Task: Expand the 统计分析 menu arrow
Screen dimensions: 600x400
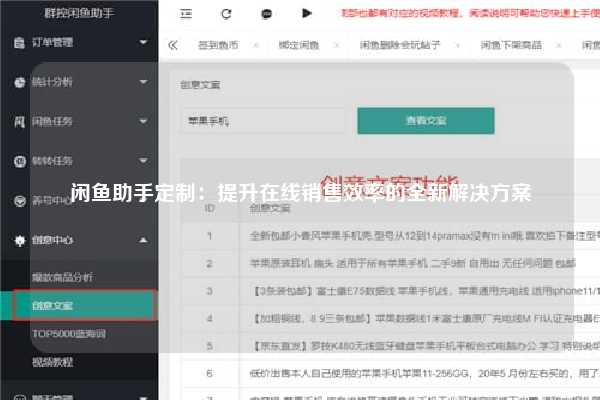Action: (x=143, y=82)
